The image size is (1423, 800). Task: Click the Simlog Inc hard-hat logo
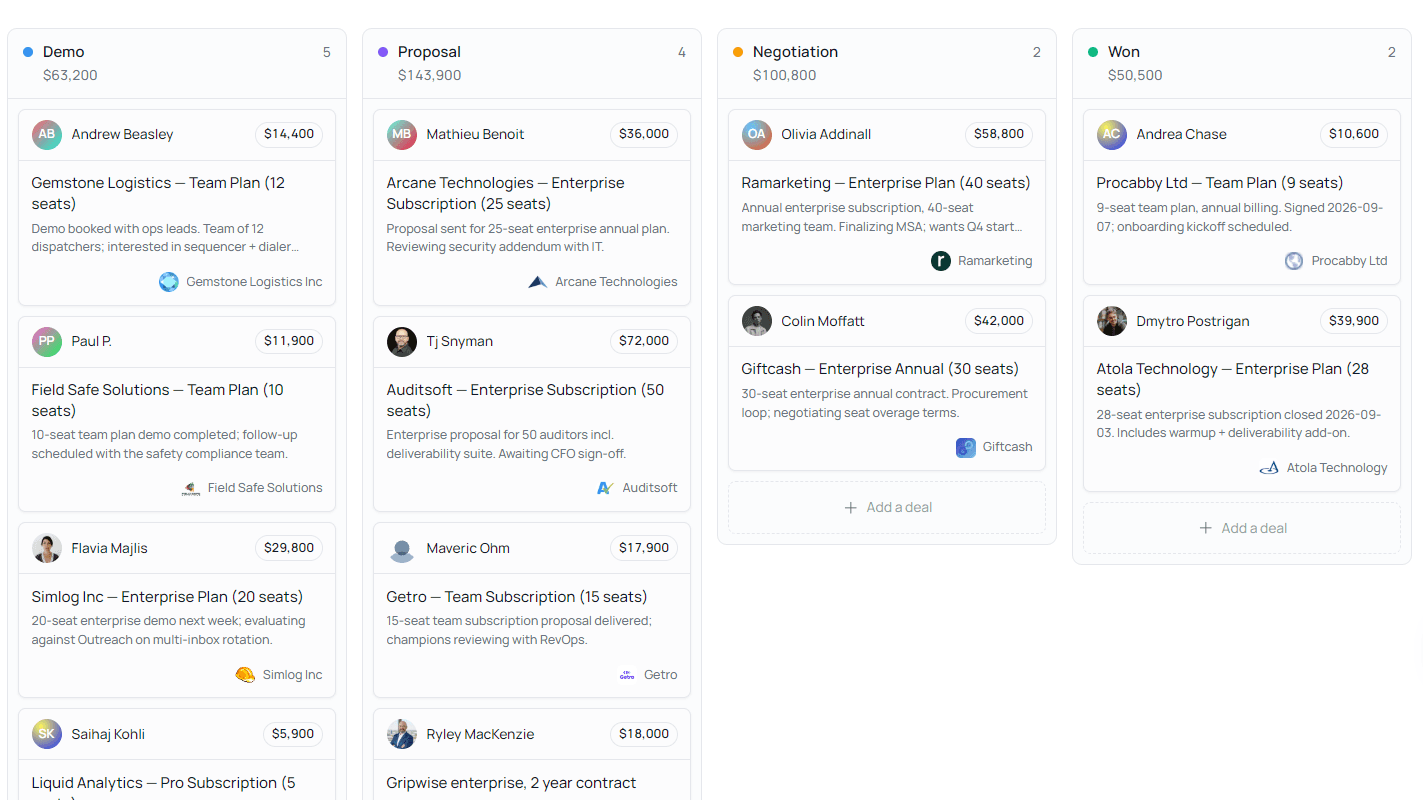tap(245, 675)
